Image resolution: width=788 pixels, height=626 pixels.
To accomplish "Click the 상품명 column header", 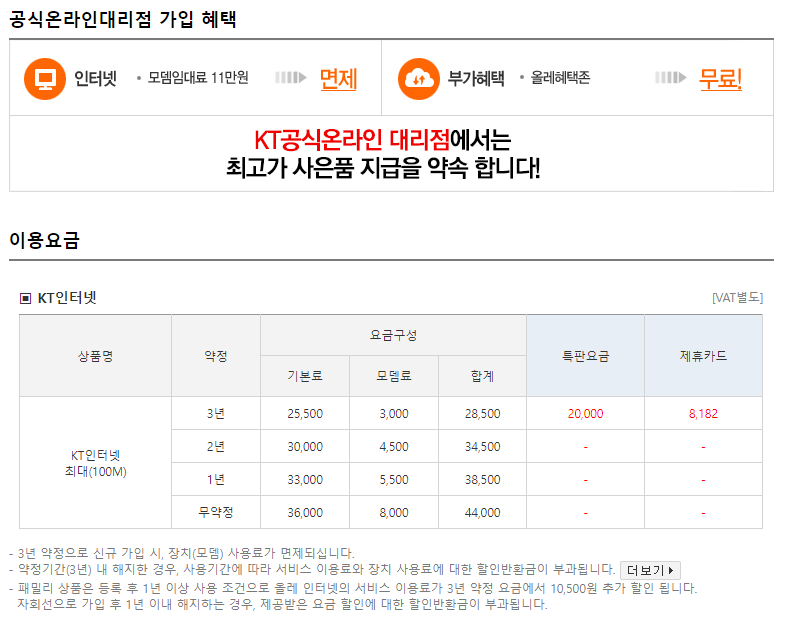I will (95, 356).
